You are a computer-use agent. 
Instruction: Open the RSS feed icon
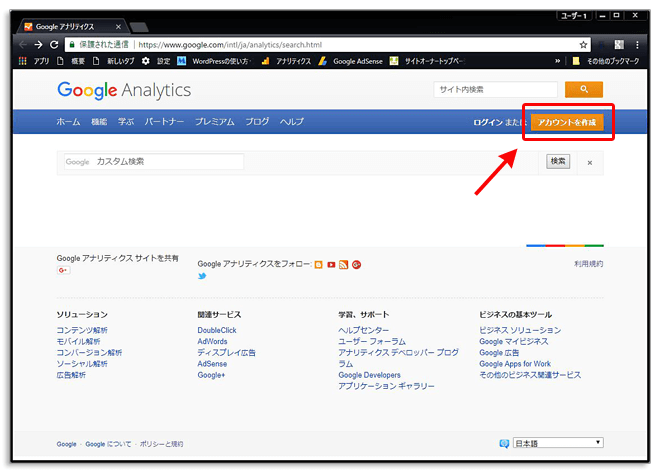[343, 265]
